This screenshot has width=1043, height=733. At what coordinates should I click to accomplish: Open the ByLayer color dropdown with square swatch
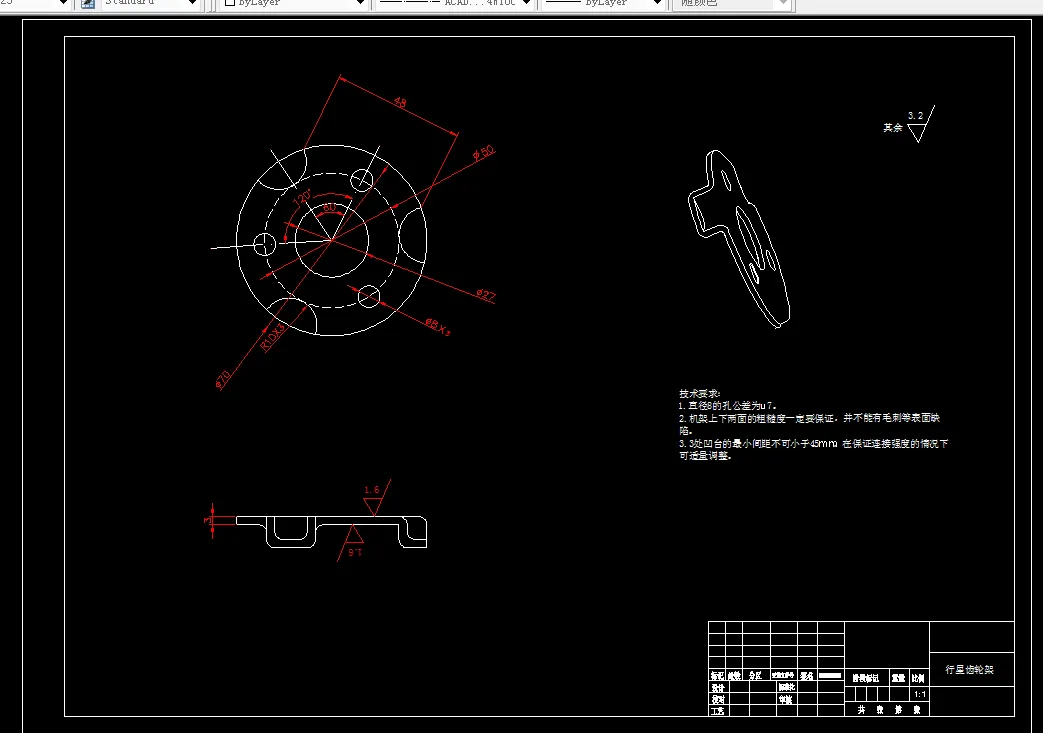coord(295,3)
